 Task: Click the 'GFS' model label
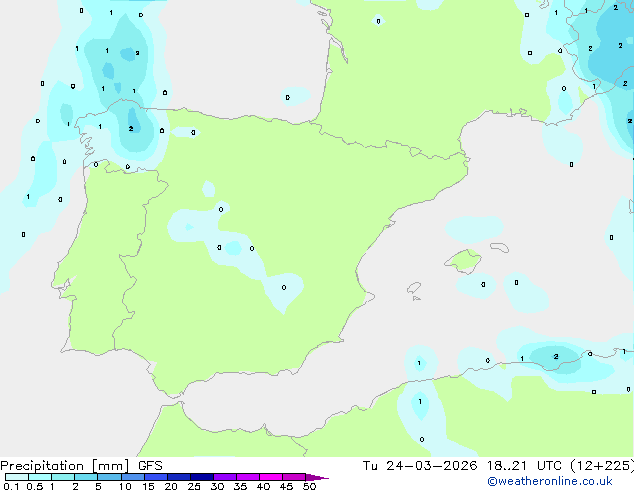(x=150, y=466)
